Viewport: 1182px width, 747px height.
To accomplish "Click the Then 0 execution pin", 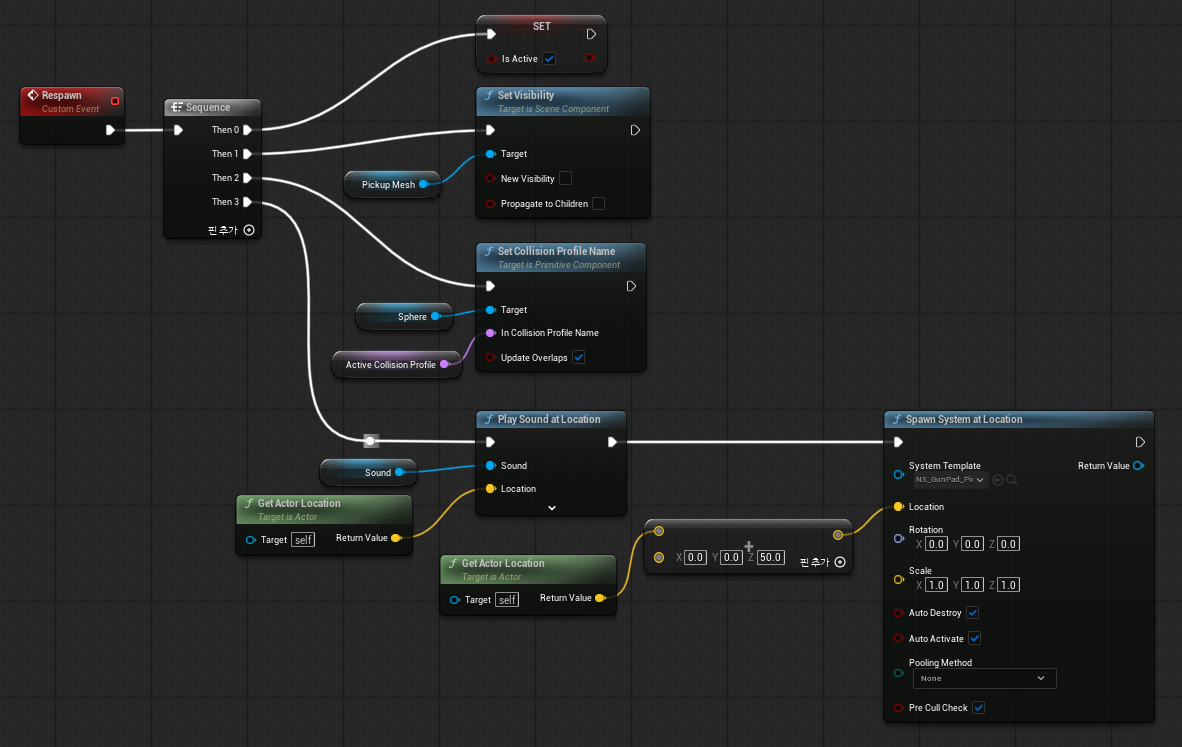I will [247, 130].
